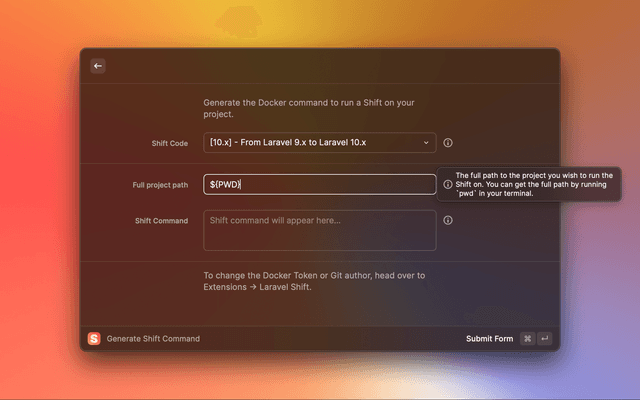Click the Shift Command label
The width and height of the screenshot is (640, 400).
(161, 221)
